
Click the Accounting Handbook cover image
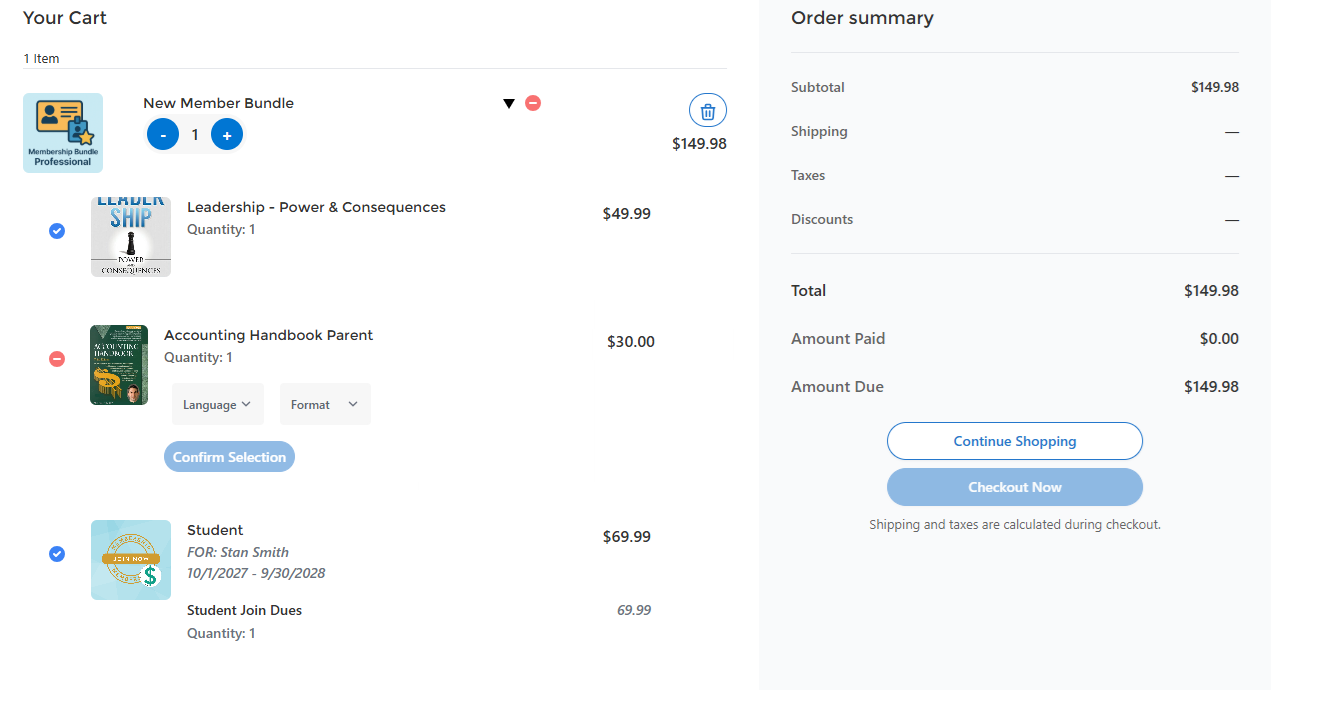119,365
